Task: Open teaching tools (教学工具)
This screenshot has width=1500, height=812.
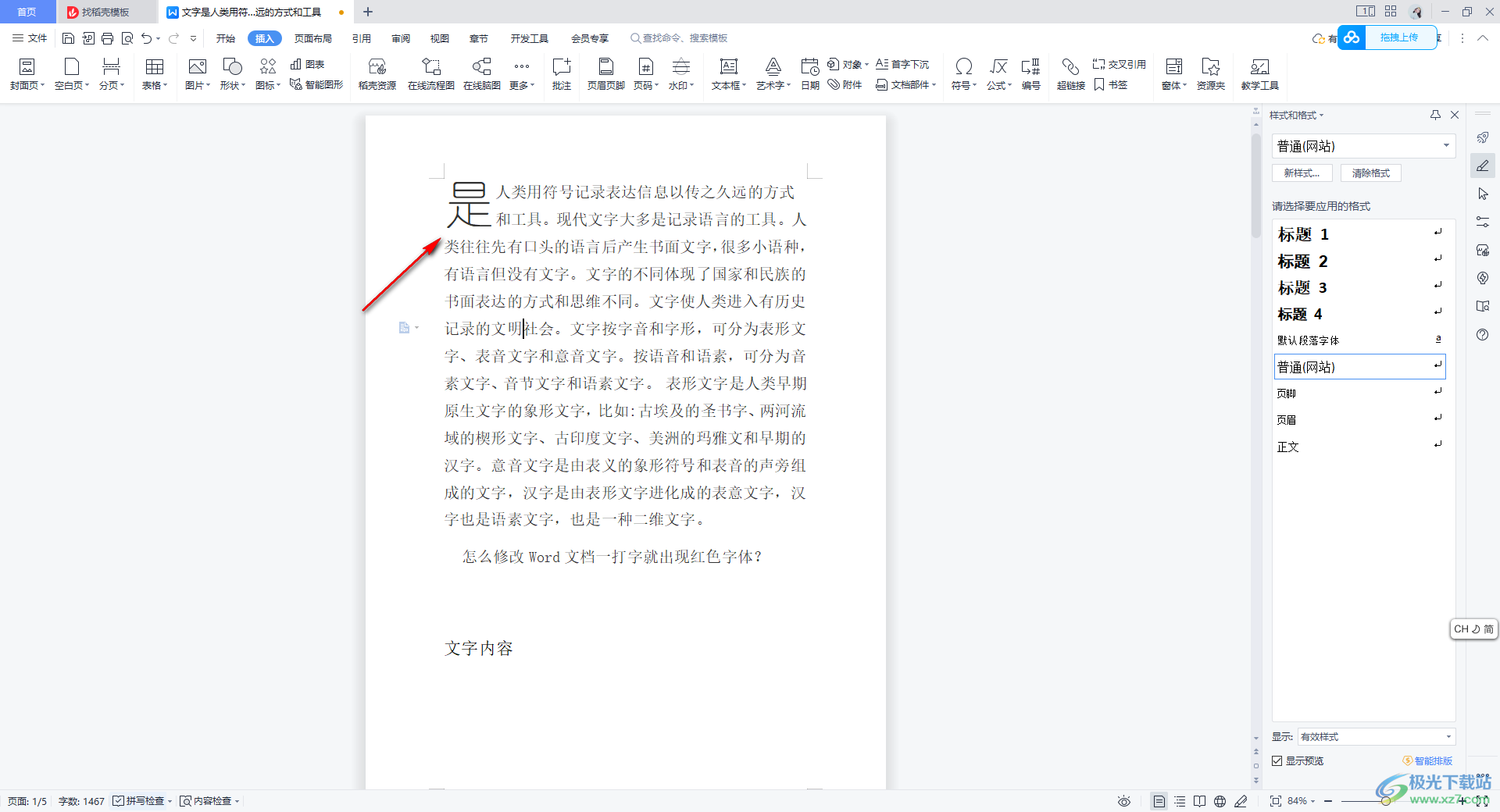Action: 1259,74
